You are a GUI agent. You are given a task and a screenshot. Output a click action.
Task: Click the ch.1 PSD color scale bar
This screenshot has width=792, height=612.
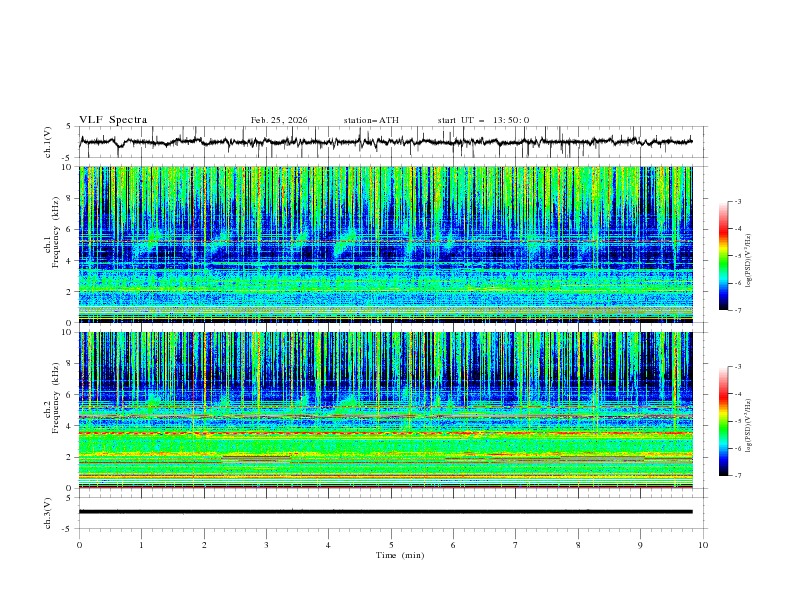(x=723, y=256)
